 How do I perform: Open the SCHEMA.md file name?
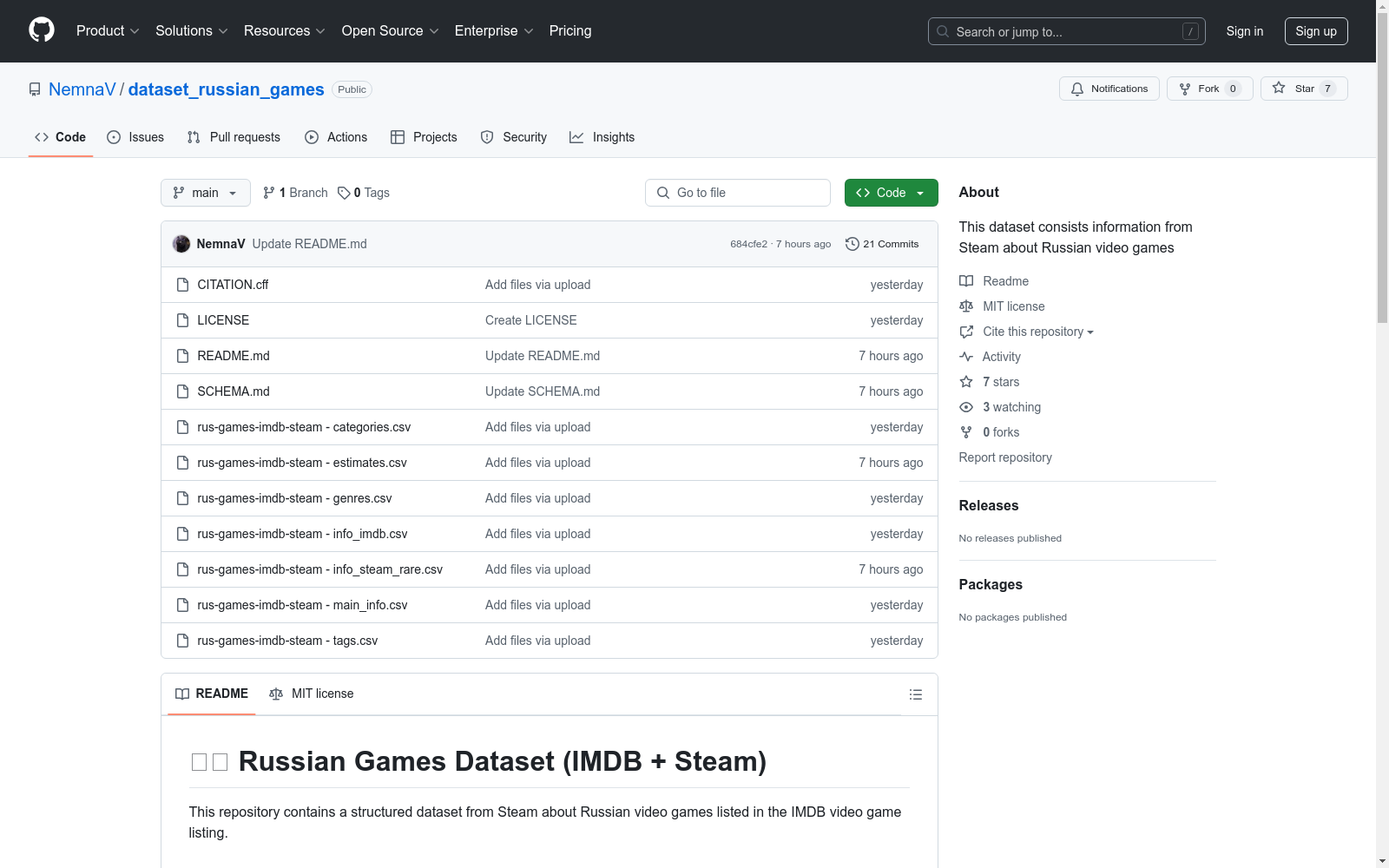coord(234,391)
